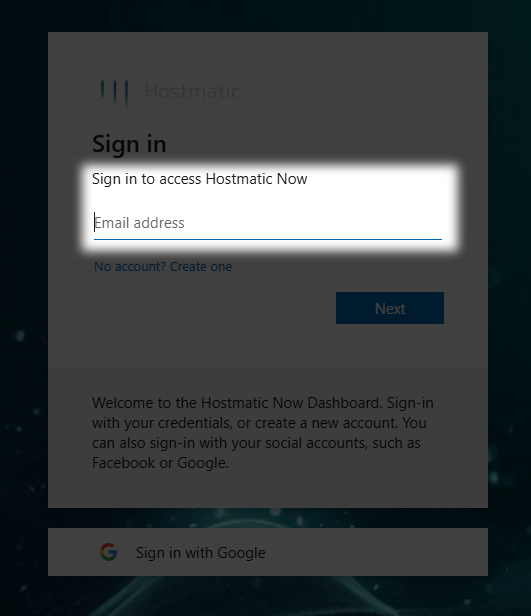Focus the Email address input field

click(268, 223)
